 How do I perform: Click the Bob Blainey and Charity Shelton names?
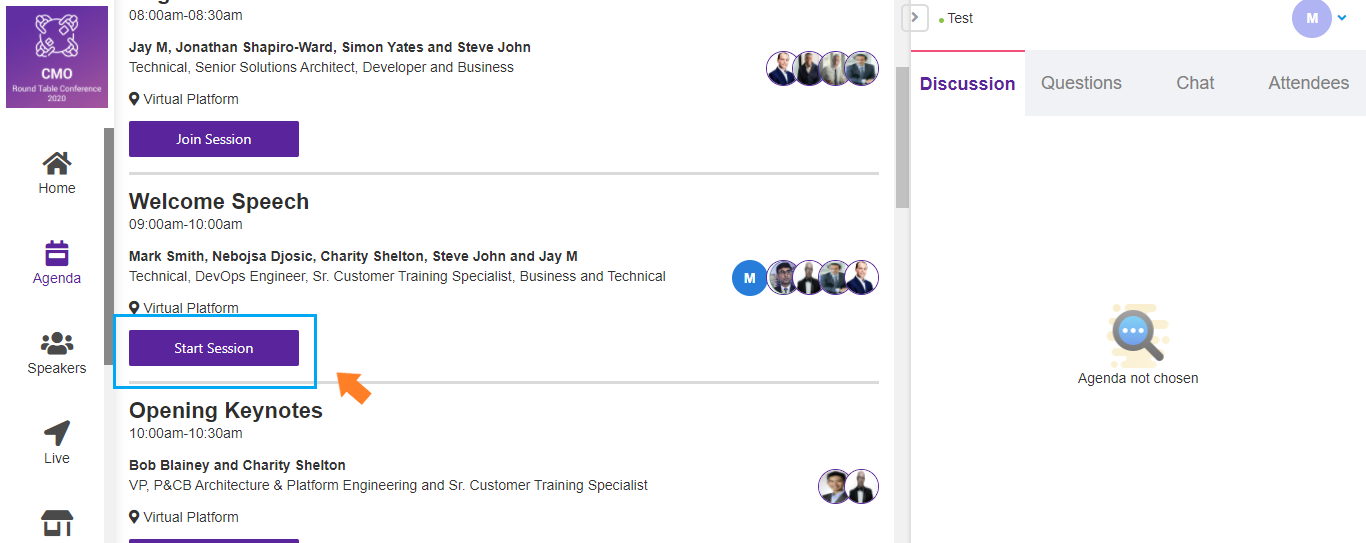[237, 465]
